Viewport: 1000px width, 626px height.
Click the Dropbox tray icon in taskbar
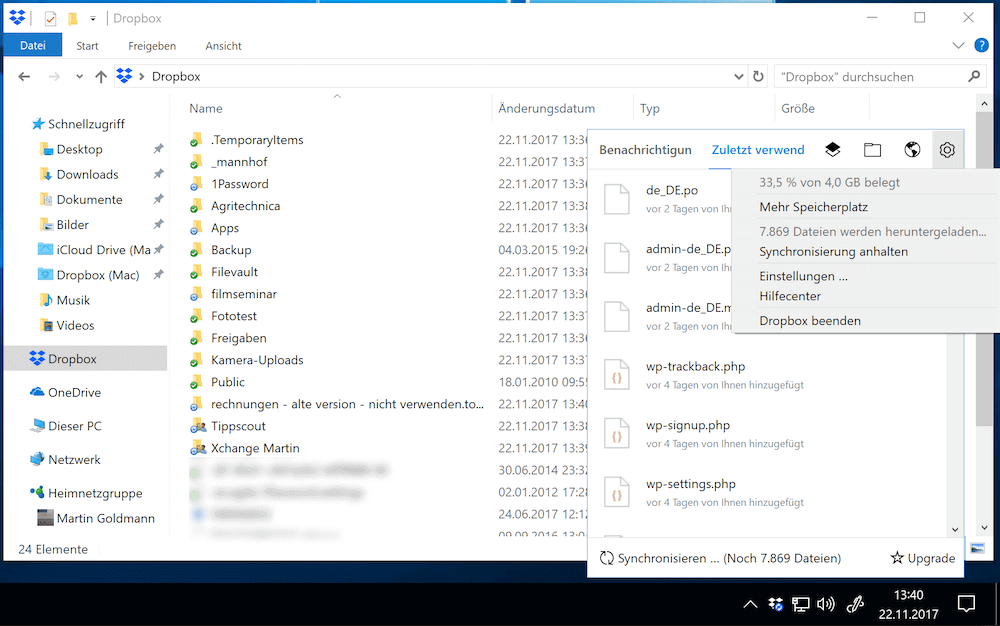(776, 604)
